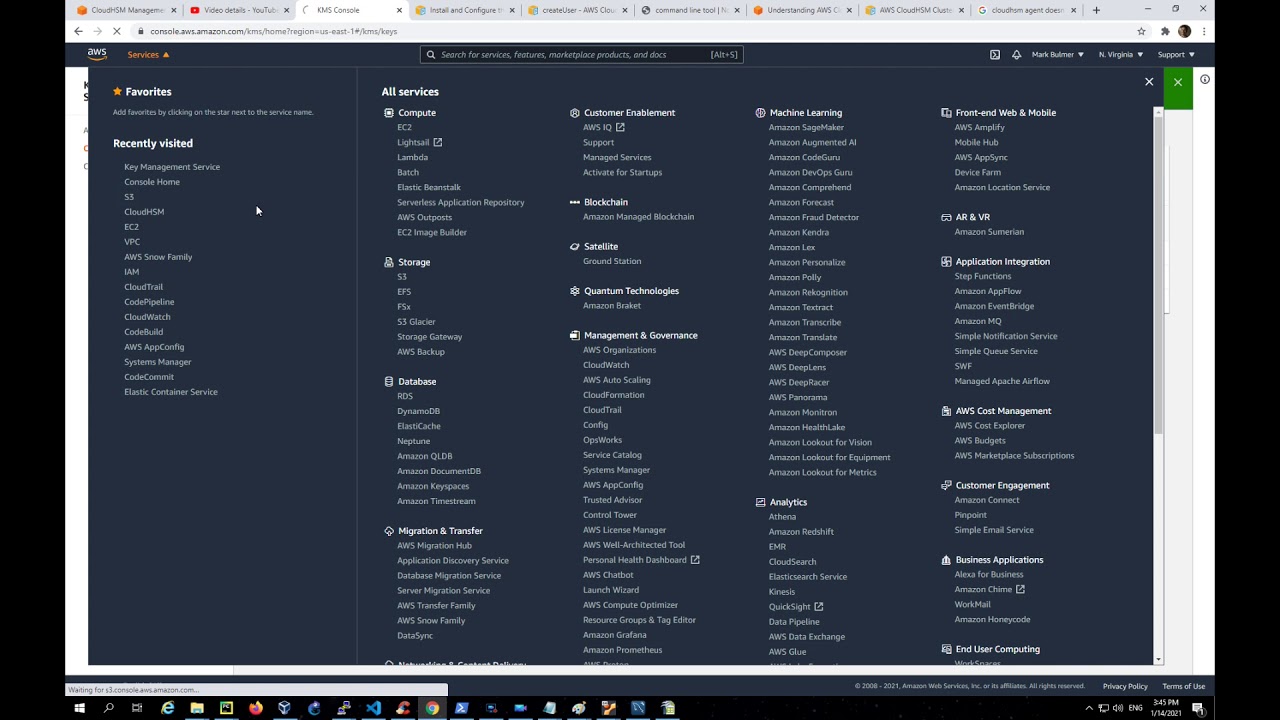Switch to the cloudhsm agent Google tab
1280x720 pixels.
pos(1029,10)
